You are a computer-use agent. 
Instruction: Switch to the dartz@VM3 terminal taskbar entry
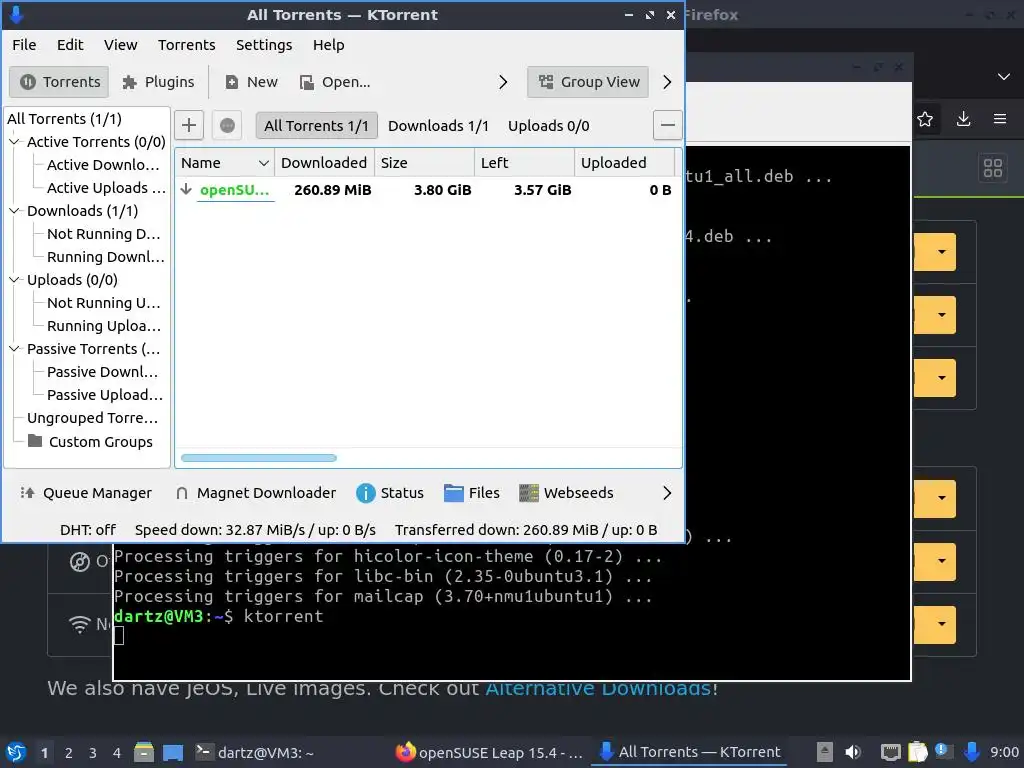coord(255,752)
